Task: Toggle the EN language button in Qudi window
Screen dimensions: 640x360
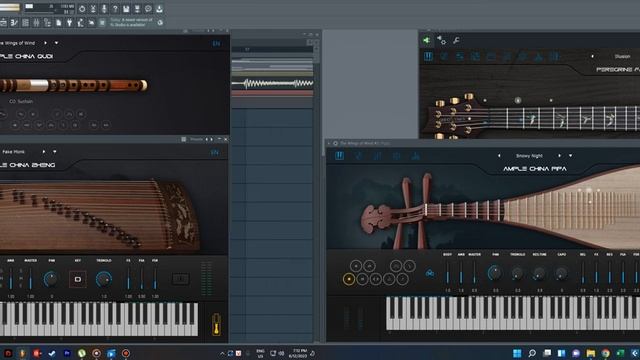Action: click(216, 43)
